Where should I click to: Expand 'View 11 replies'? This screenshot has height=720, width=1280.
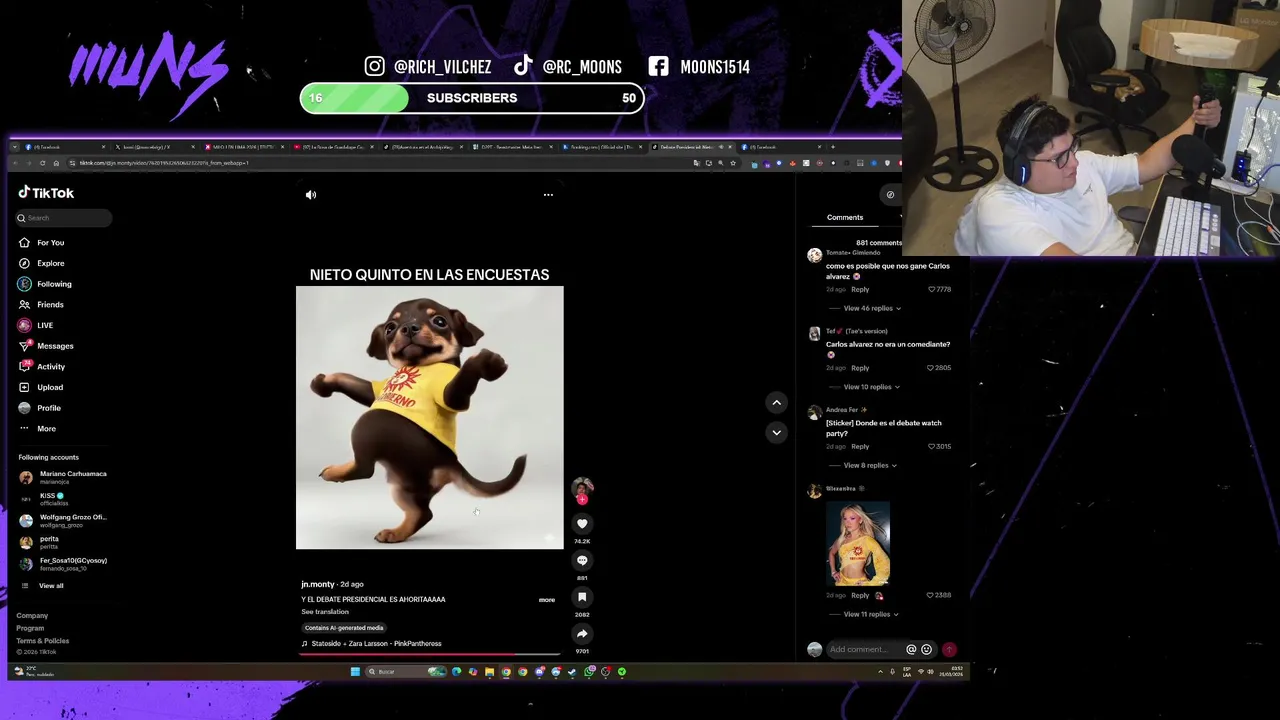(872, 614)
